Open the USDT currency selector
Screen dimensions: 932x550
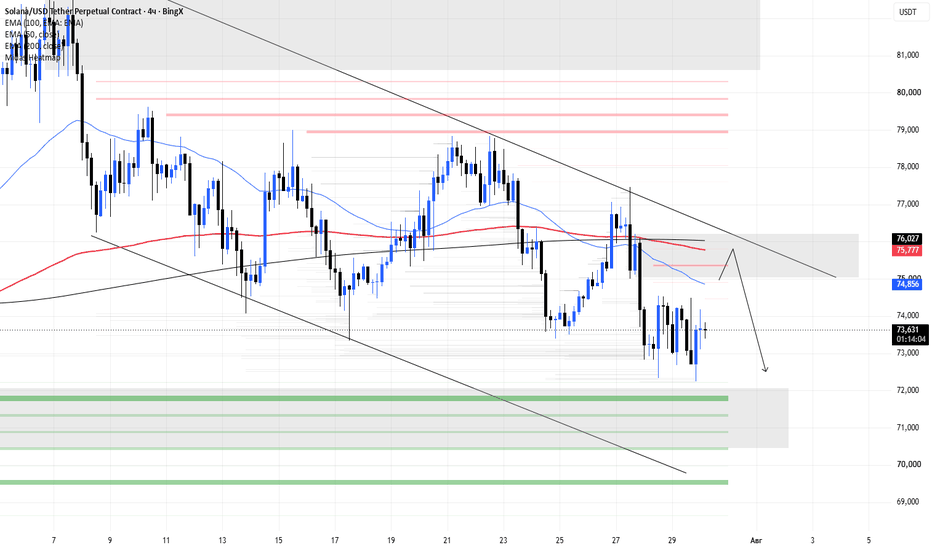coord(907,12)
